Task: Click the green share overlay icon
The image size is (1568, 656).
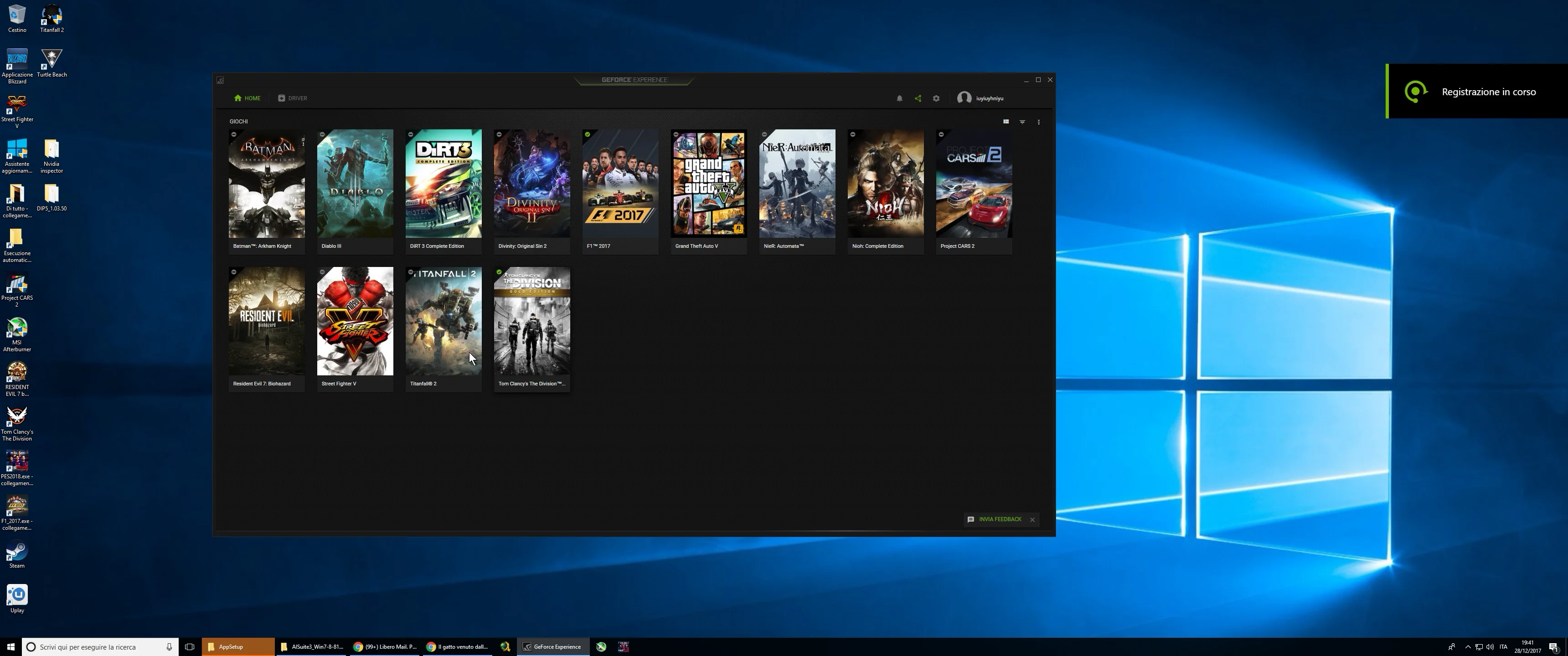Action: 918,98
